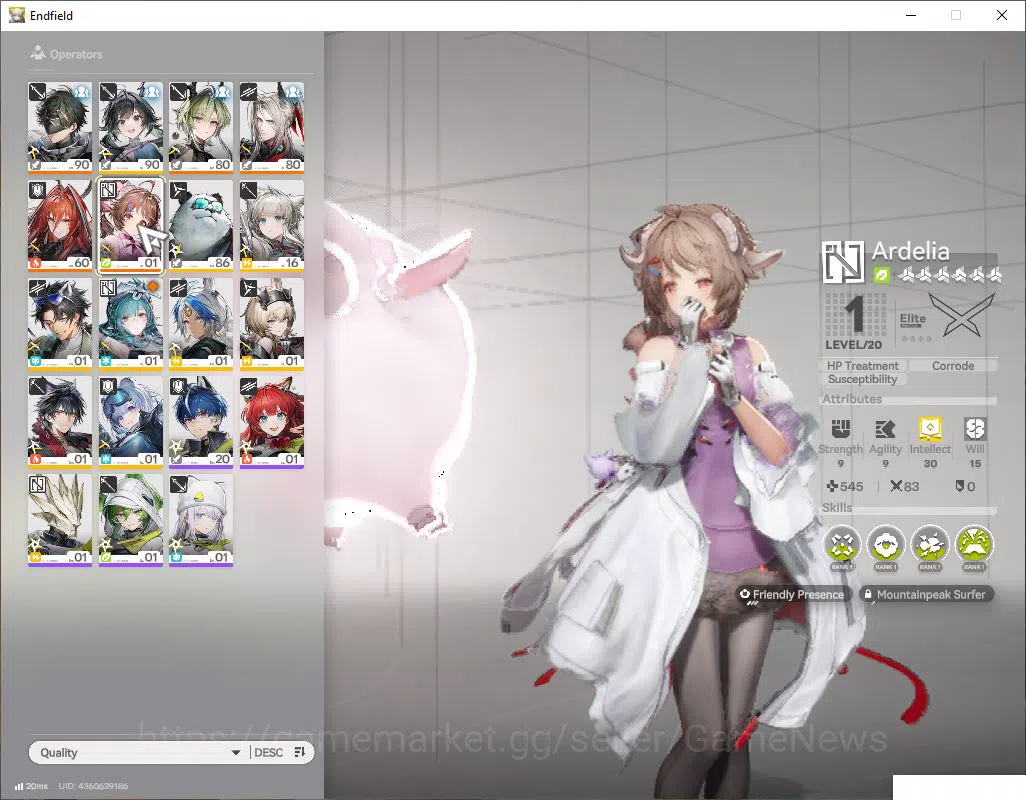Click the lock icon on Mountainpeak Surfer
This screenshot has width=1026, height=800.
point(868,594)
